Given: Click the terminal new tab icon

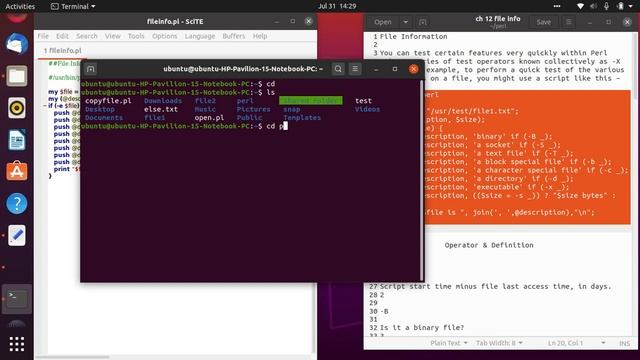Looking at the screenshot, I should pyautogui.click(x=91, y=69).
